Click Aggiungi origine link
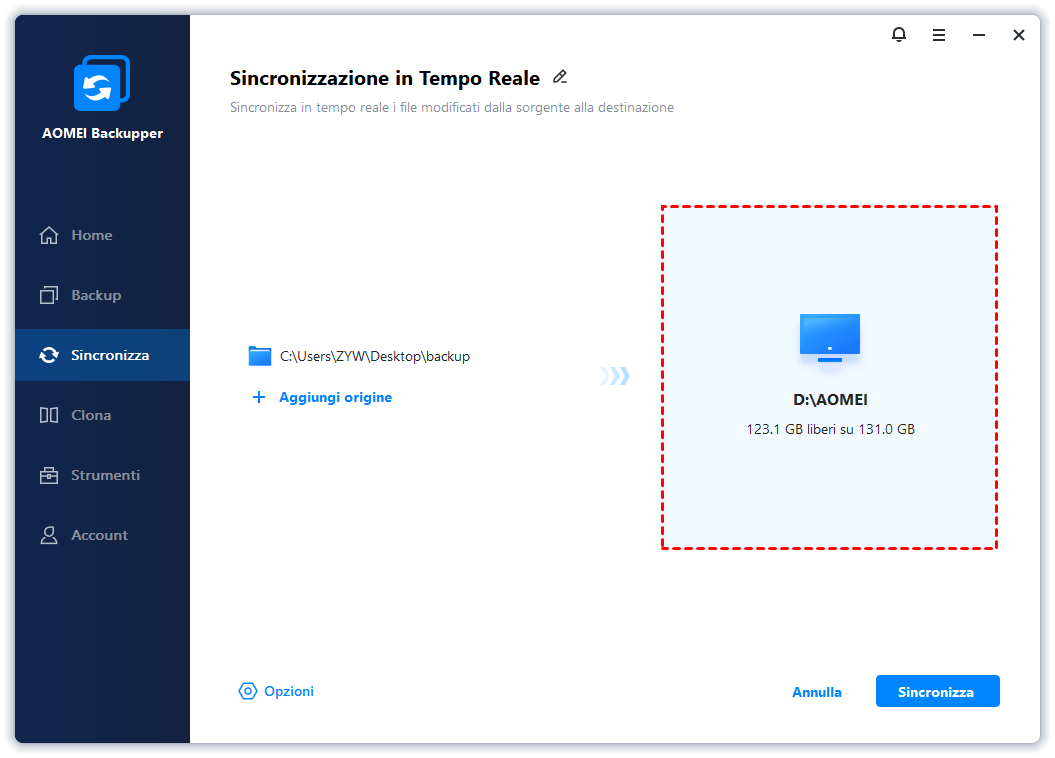 pos(336,397)
